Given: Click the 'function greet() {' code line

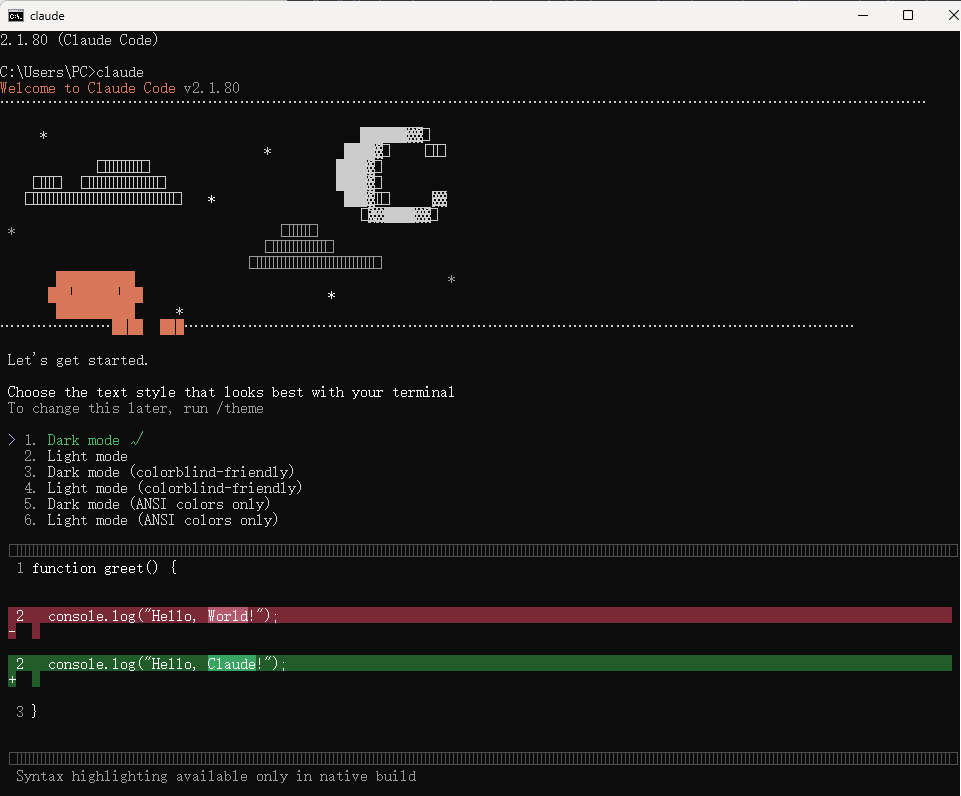Looking at the screenshot, I should (x=105, y=568).
